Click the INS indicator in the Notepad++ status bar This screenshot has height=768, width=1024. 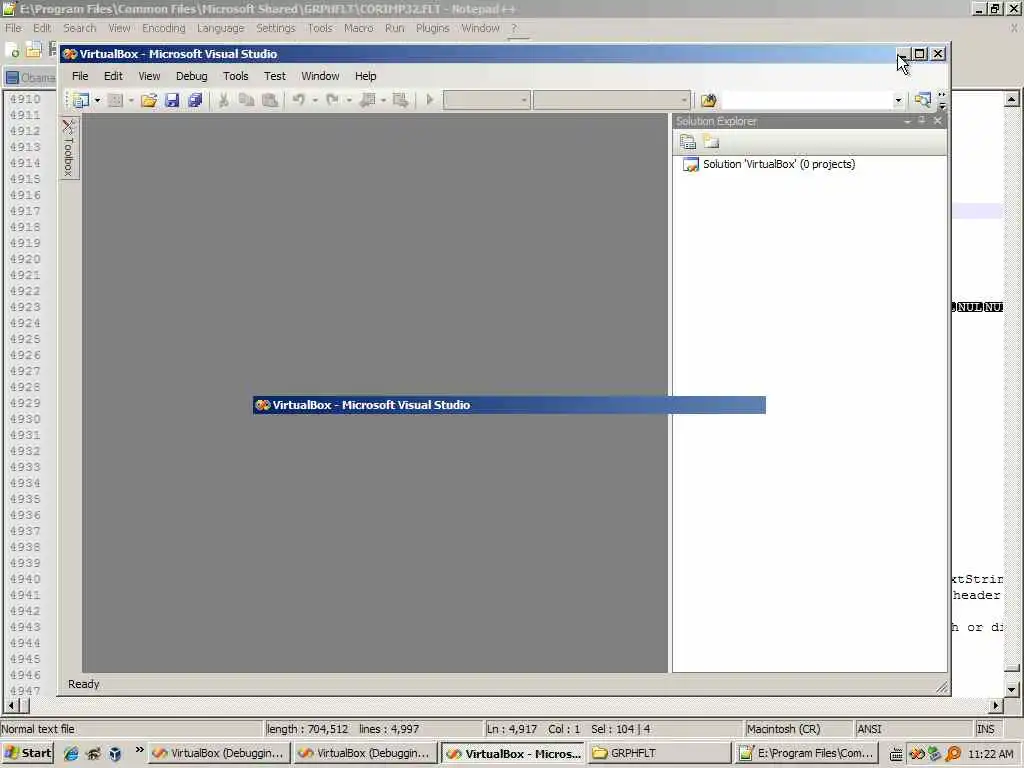point(985,729)
